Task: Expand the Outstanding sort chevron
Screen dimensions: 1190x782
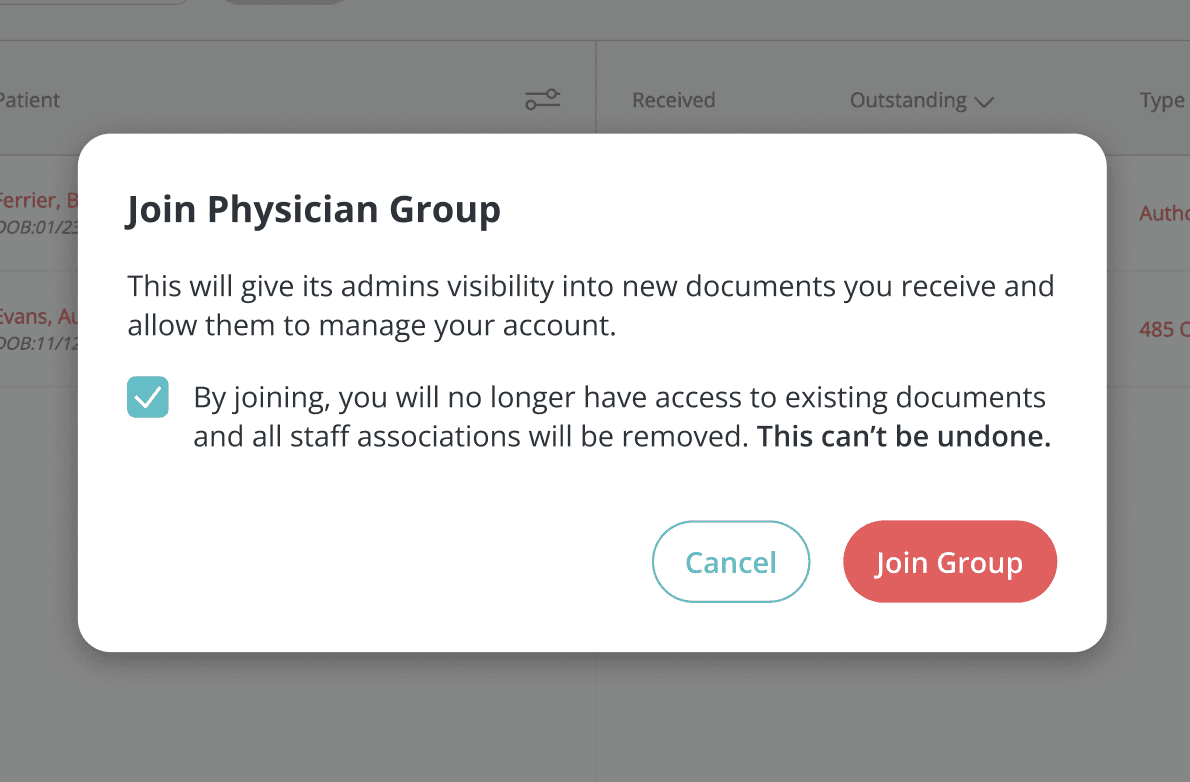Action: click(984, 101)
